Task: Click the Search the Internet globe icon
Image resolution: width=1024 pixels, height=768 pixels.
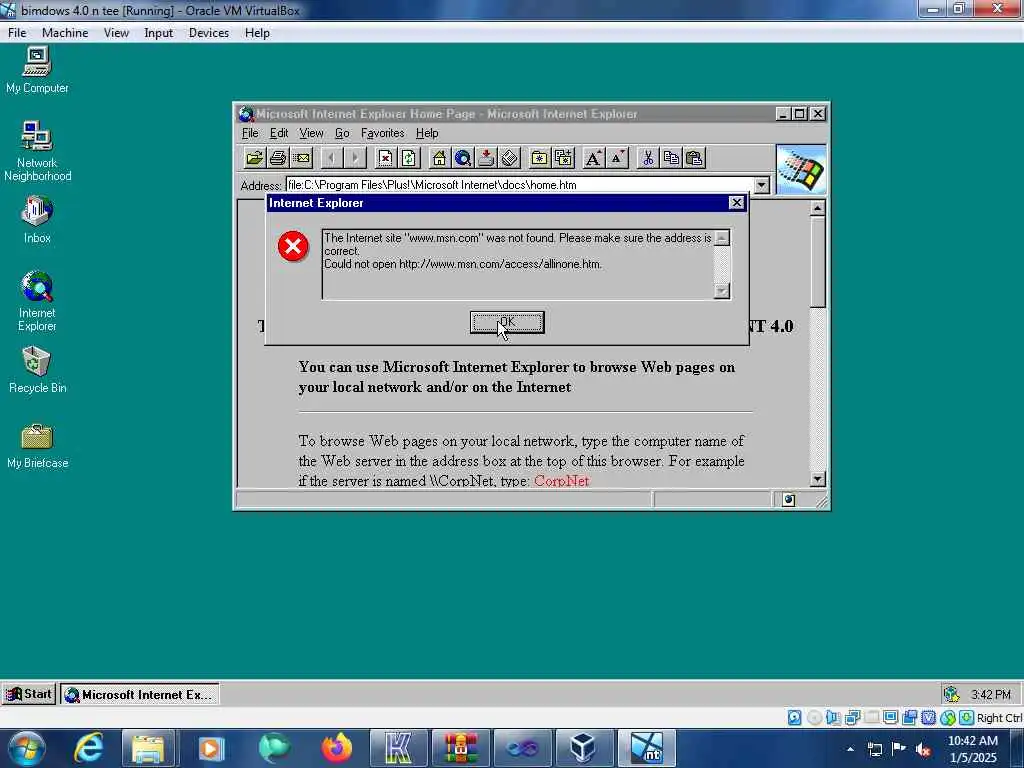Action: pyautogui.click(x=463, y=158)
